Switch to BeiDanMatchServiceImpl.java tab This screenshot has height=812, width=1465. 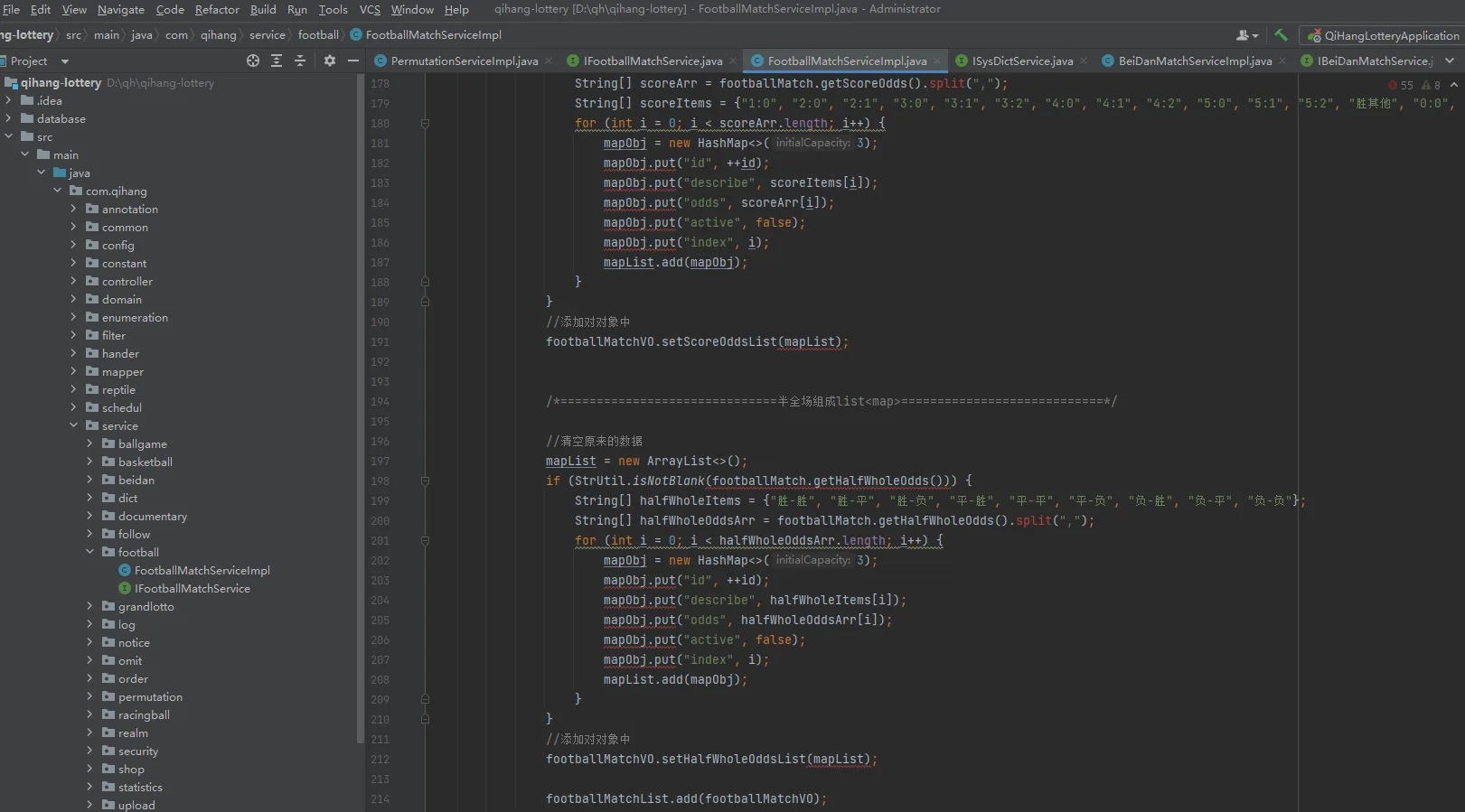click(1194, 61)
